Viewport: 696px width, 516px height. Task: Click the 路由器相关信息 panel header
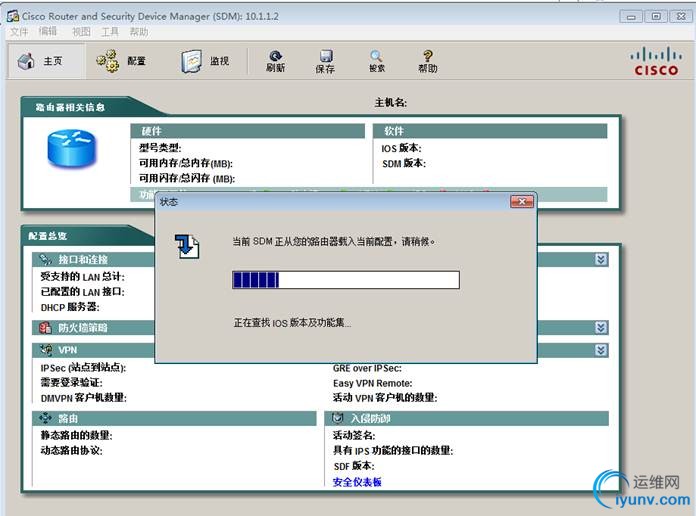[70, 107]
